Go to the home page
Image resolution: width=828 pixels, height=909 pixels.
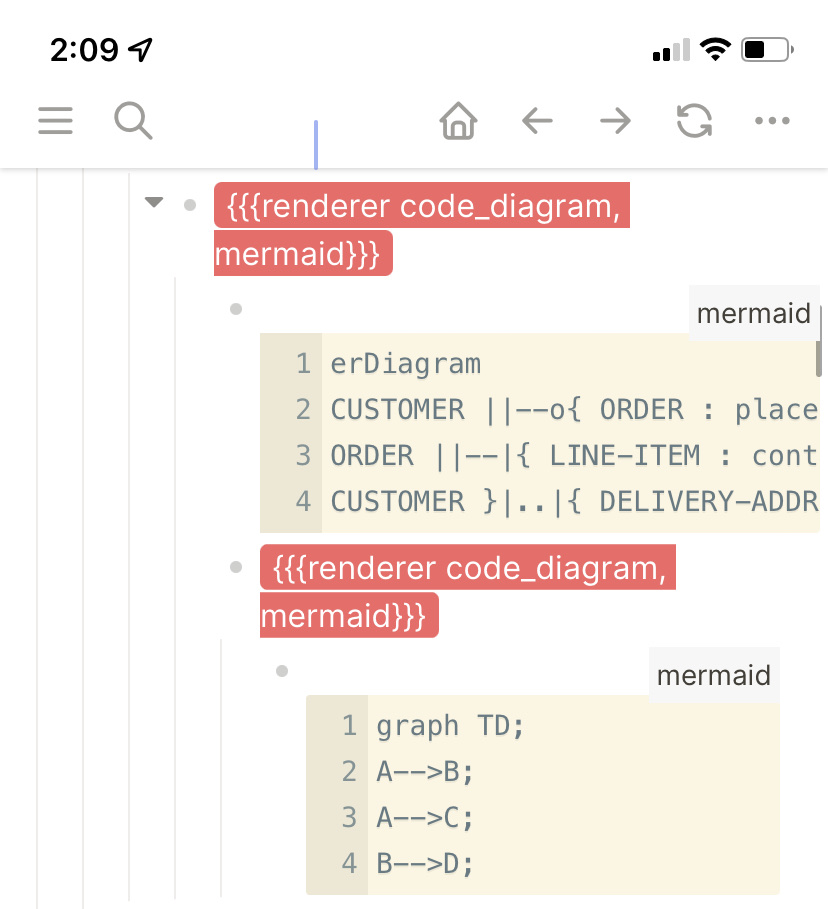point(457,121)
